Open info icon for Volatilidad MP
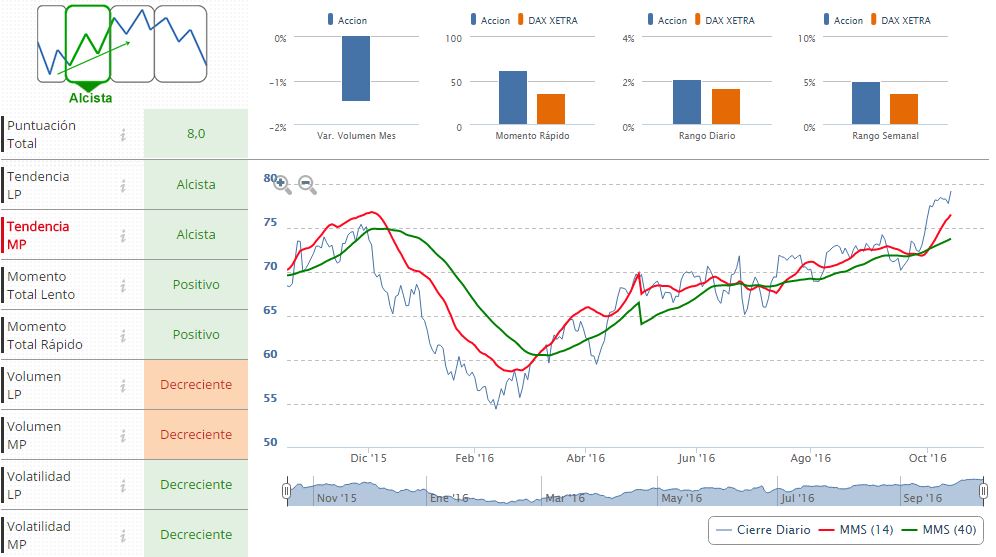The height and width of the screenshot is (557, 996). (x=123, y=535)
